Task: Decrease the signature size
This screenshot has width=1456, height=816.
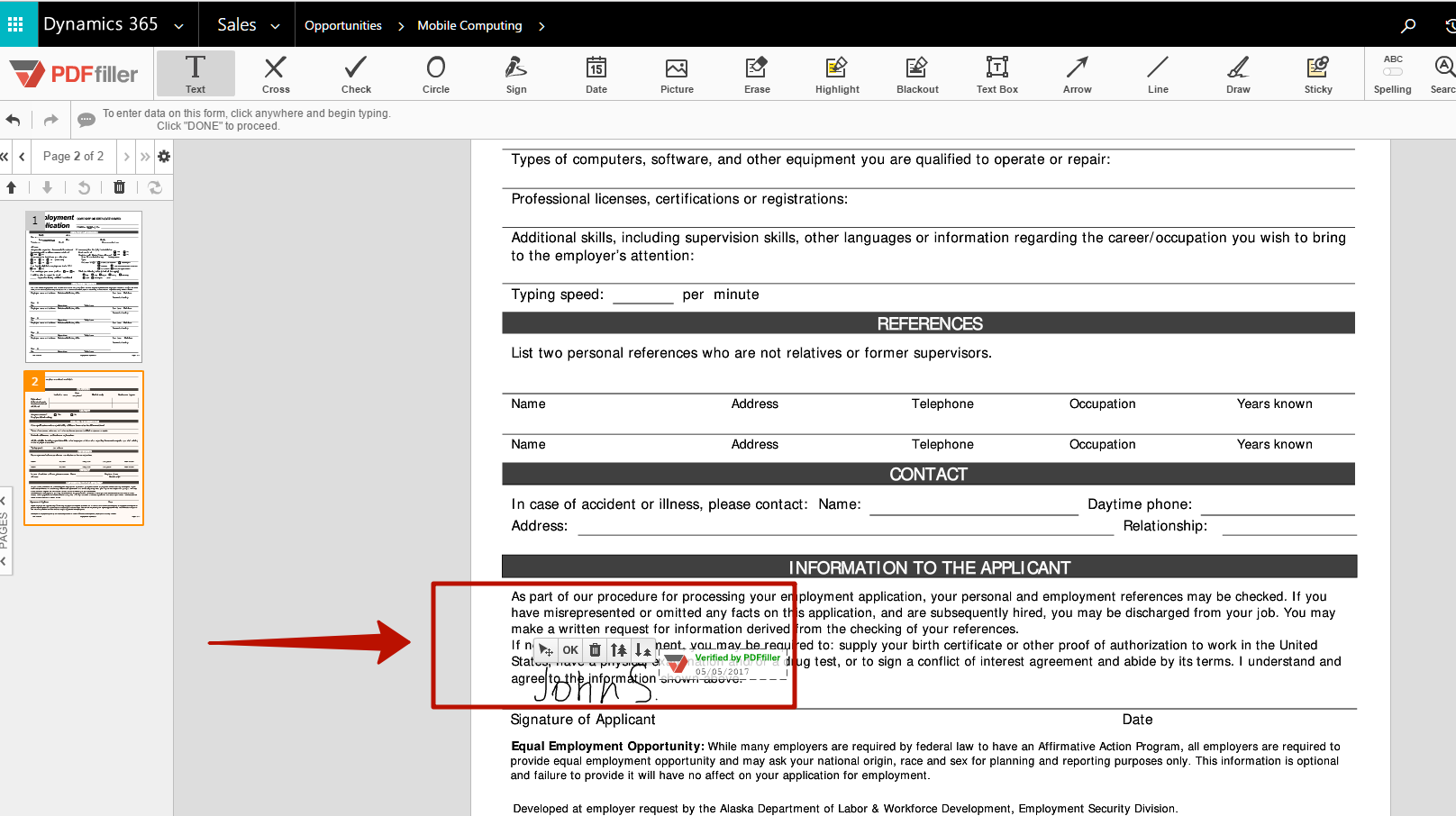Action: click(x=642, y=649)
